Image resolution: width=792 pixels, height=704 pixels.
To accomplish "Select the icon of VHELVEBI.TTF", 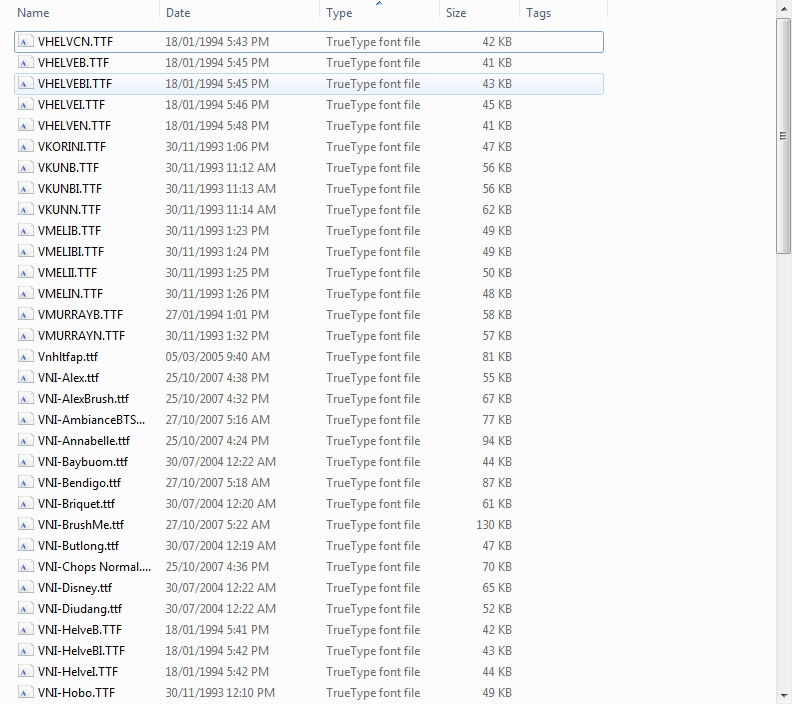I will [x=24, y=83].
